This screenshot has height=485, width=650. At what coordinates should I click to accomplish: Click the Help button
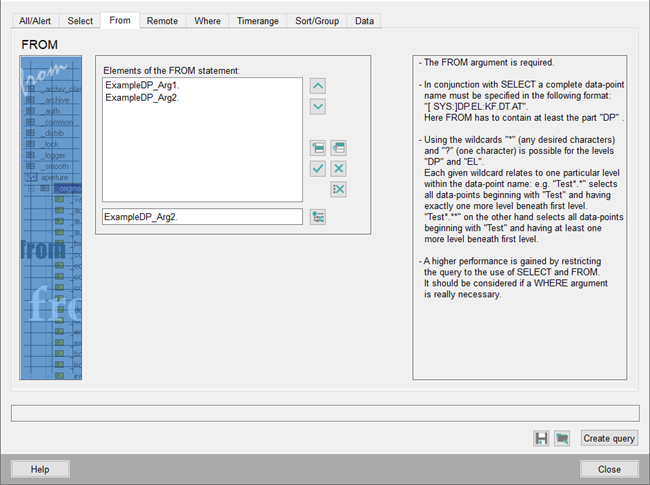point(40,469)
